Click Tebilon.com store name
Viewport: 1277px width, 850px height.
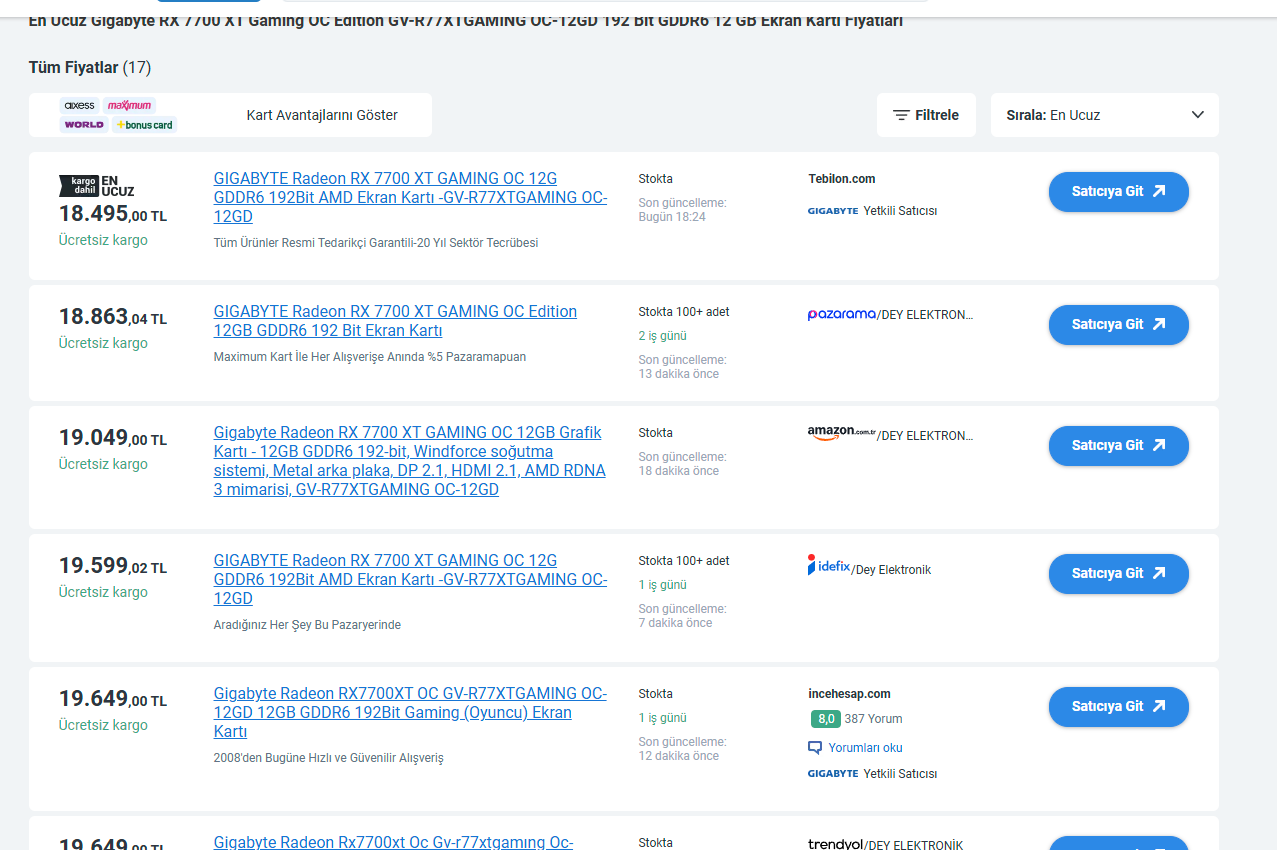point(841,179)
